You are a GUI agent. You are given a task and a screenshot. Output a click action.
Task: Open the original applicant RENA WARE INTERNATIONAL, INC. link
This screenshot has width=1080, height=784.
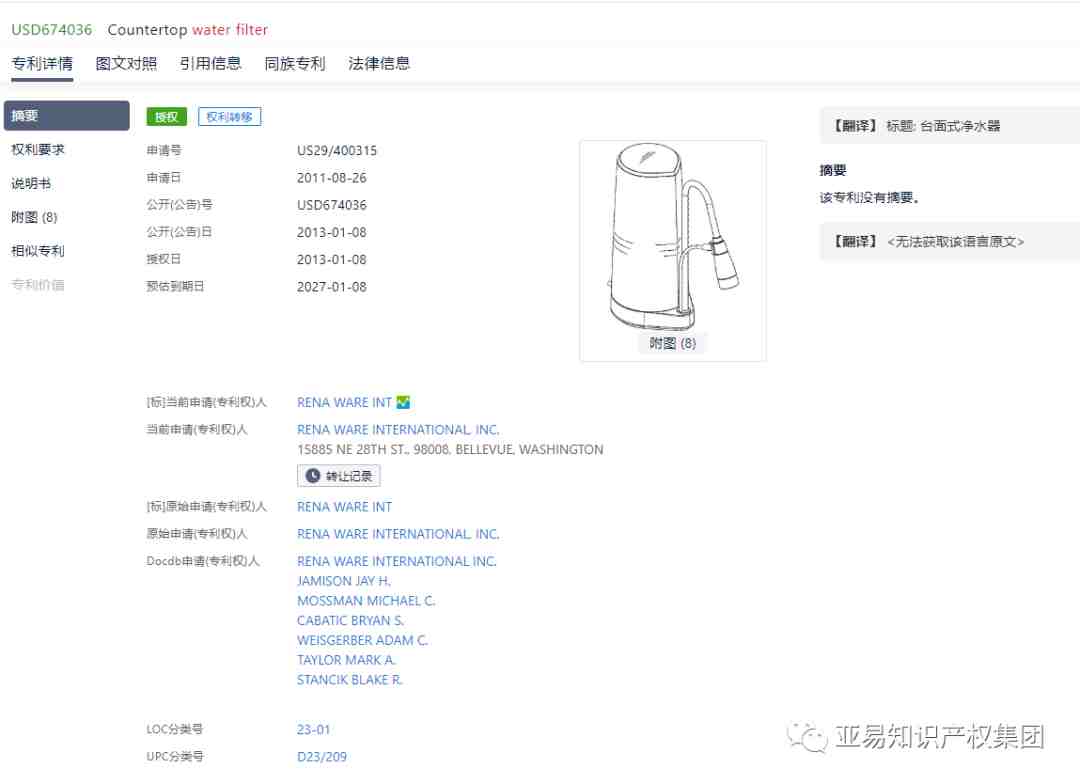pos(398,534)
